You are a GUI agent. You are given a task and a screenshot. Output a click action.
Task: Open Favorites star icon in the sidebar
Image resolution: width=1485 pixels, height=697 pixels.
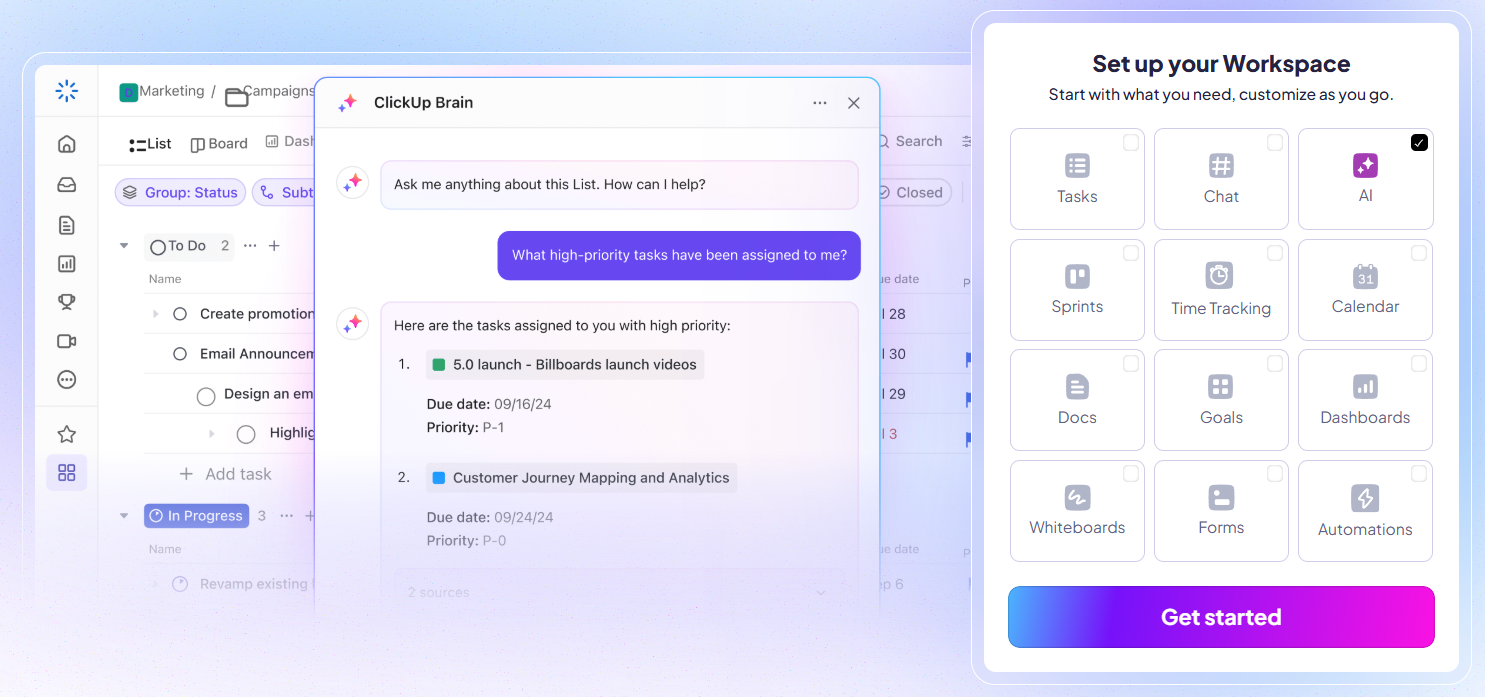click(67, 434)
